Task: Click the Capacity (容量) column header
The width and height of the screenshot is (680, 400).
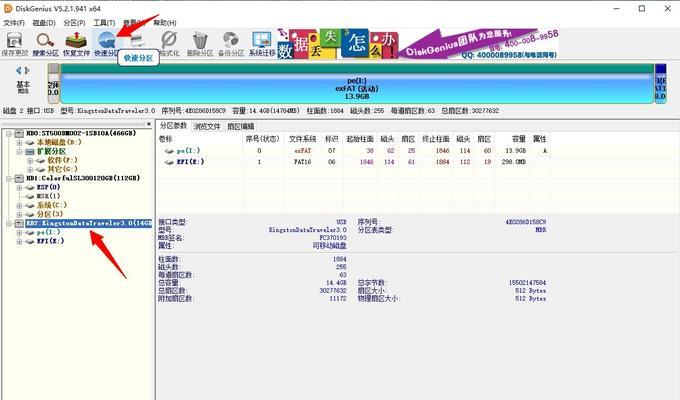Action: [519, 139]
